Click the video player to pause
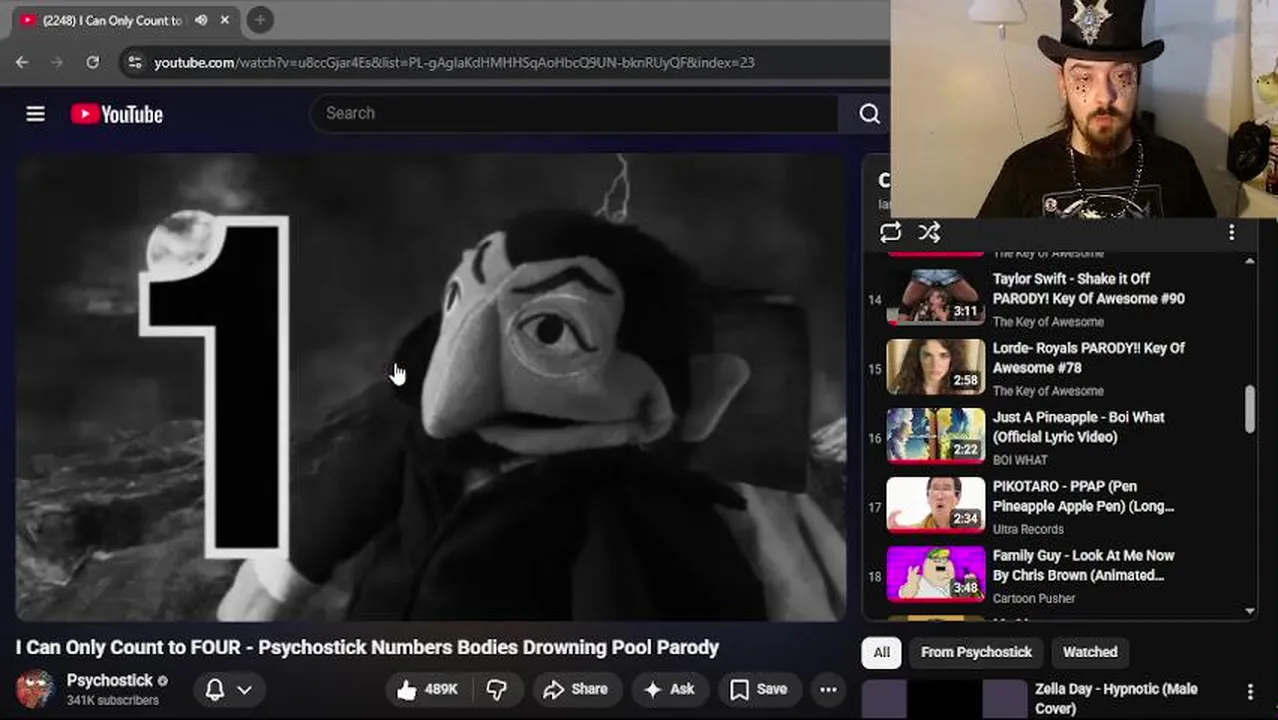Viewport: 1278px width, 720px height. click(x=430, y=388)
